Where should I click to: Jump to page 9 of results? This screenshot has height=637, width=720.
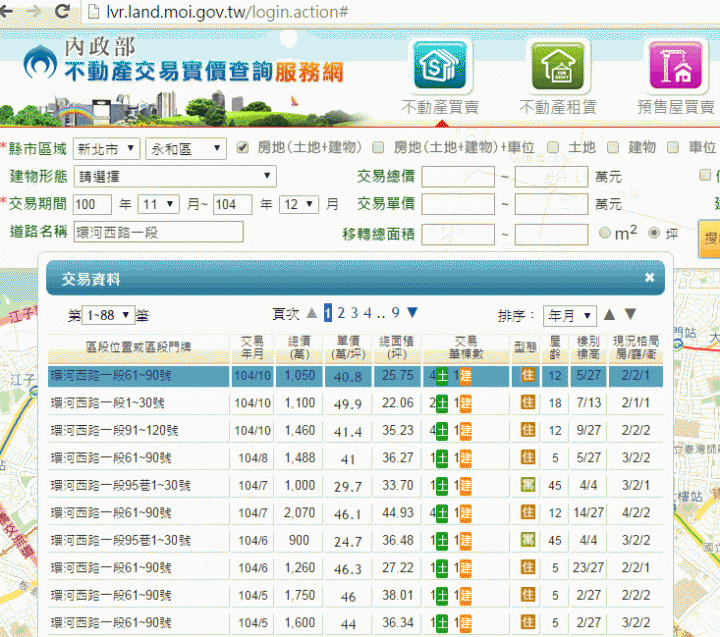pyautogui.click(x=395, y=313)
